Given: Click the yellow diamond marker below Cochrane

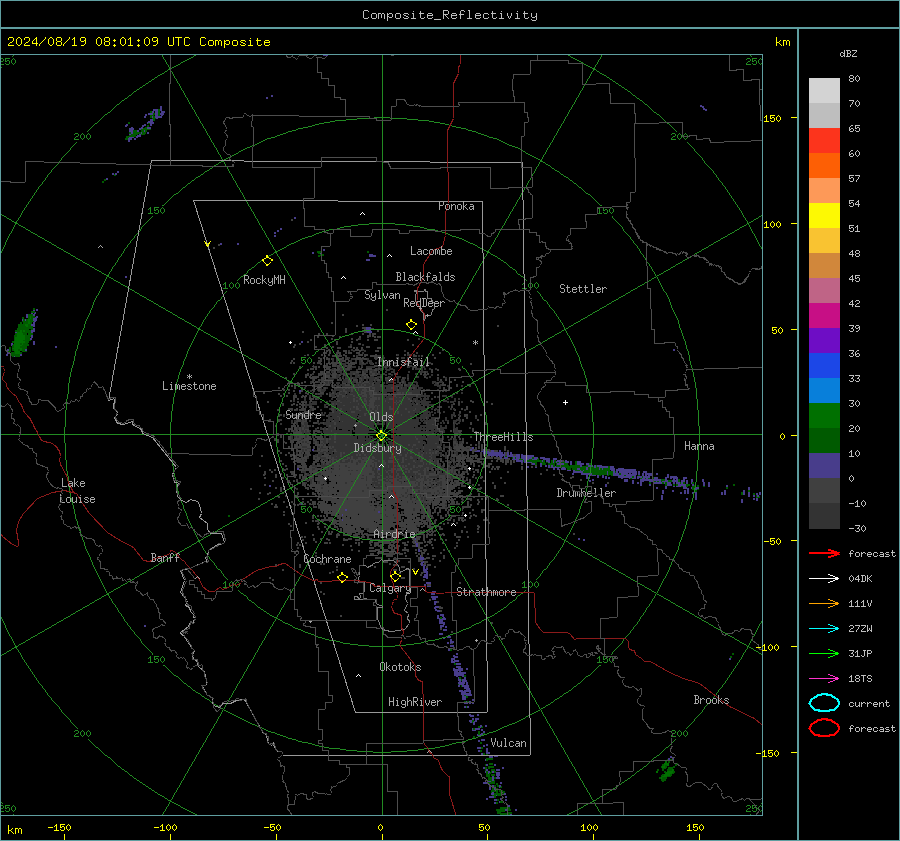Looking at the screenshot, I should (342, 577).
